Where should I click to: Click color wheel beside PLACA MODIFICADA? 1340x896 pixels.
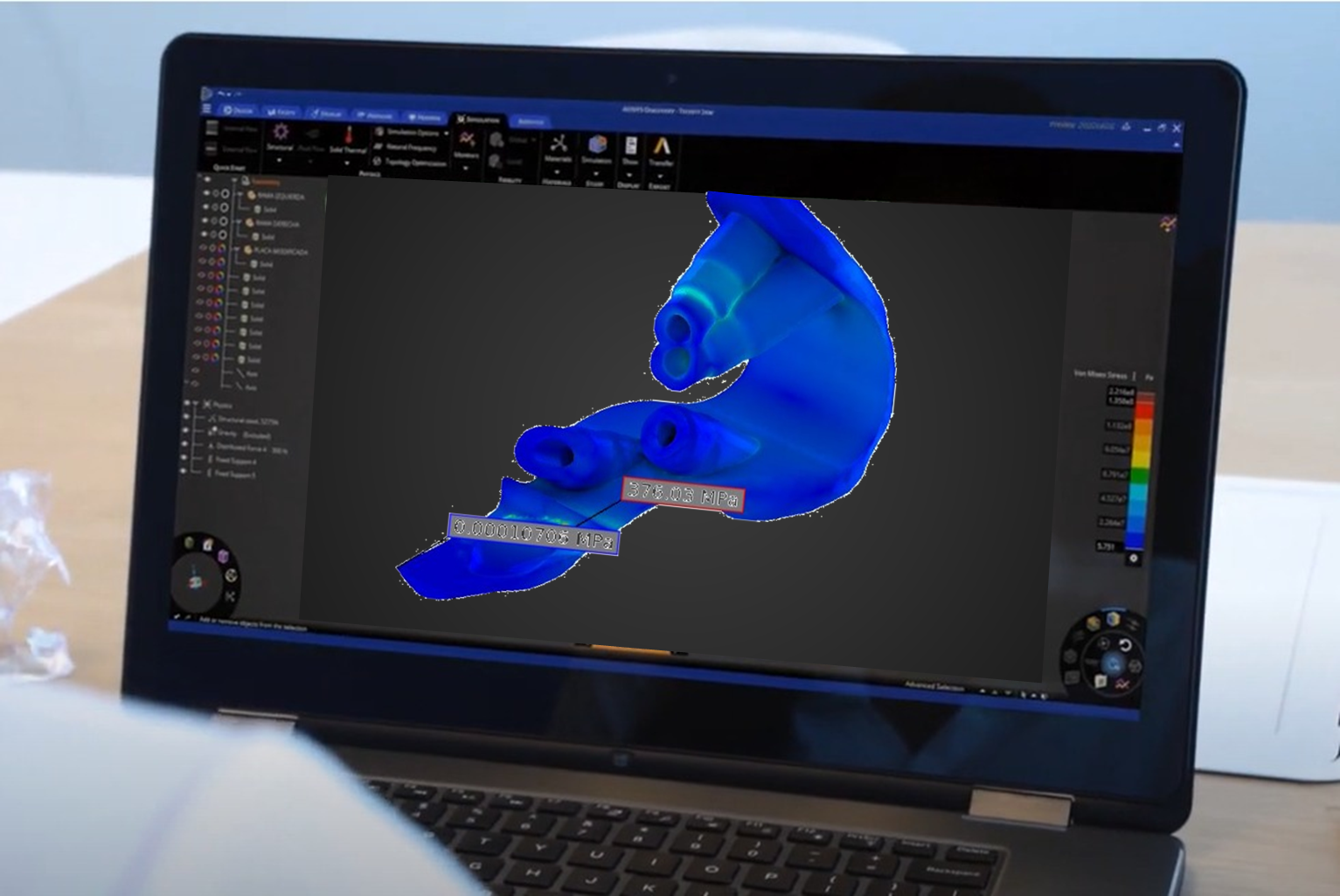click(221, 249)
